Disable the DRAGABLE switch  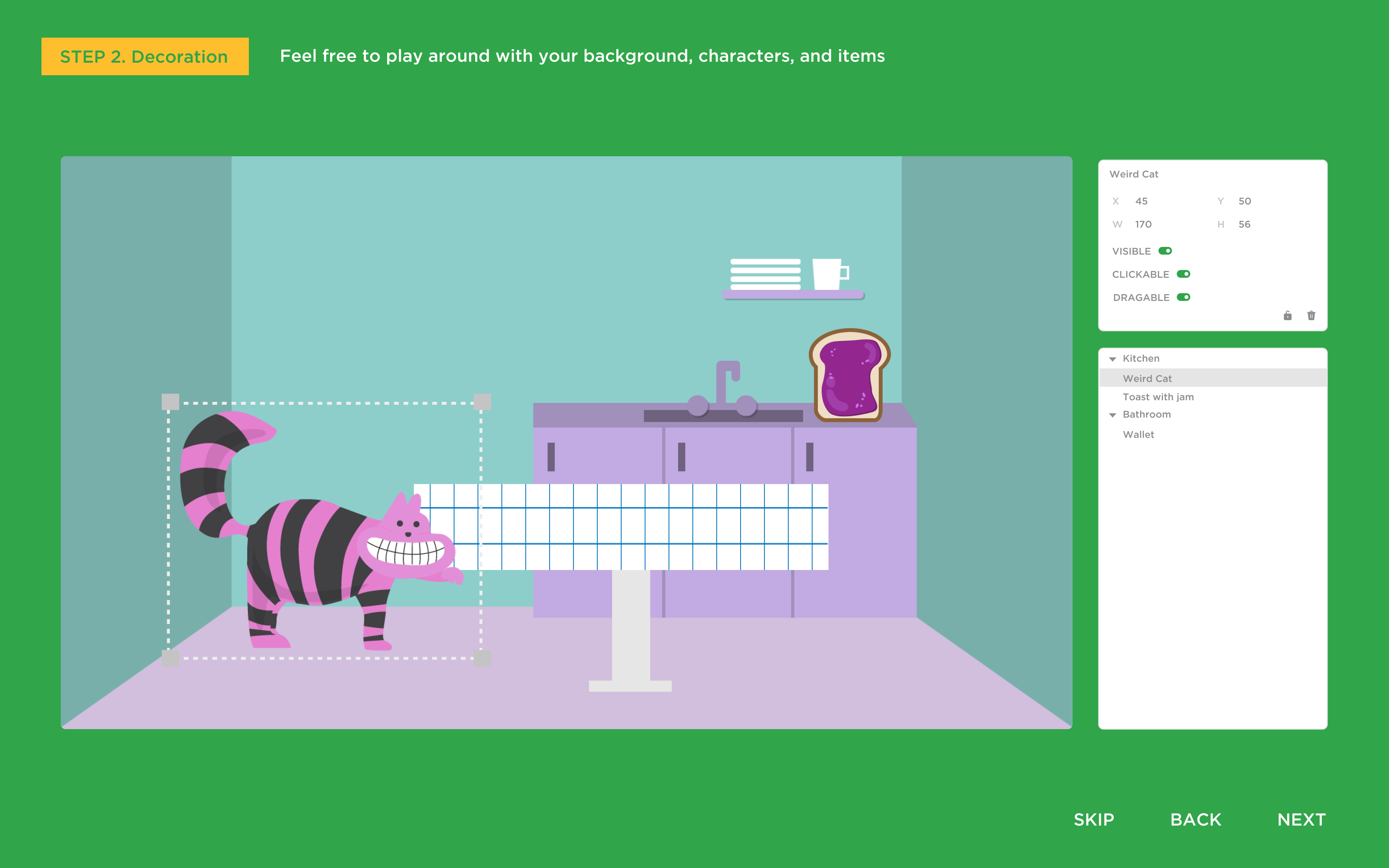click(1183, 297)
